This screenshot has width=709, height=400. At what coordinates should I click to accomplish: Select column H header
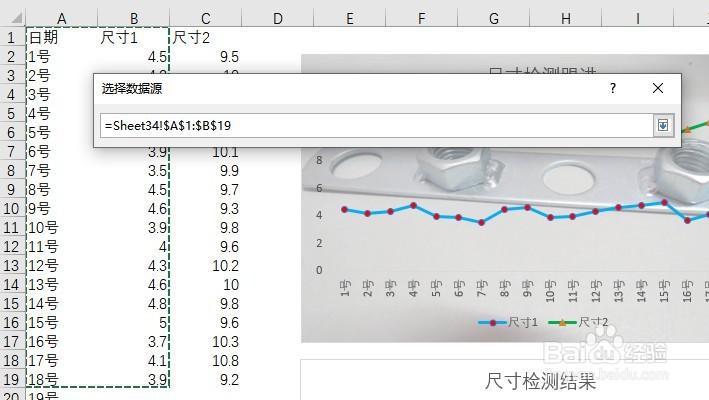point(565,18)
